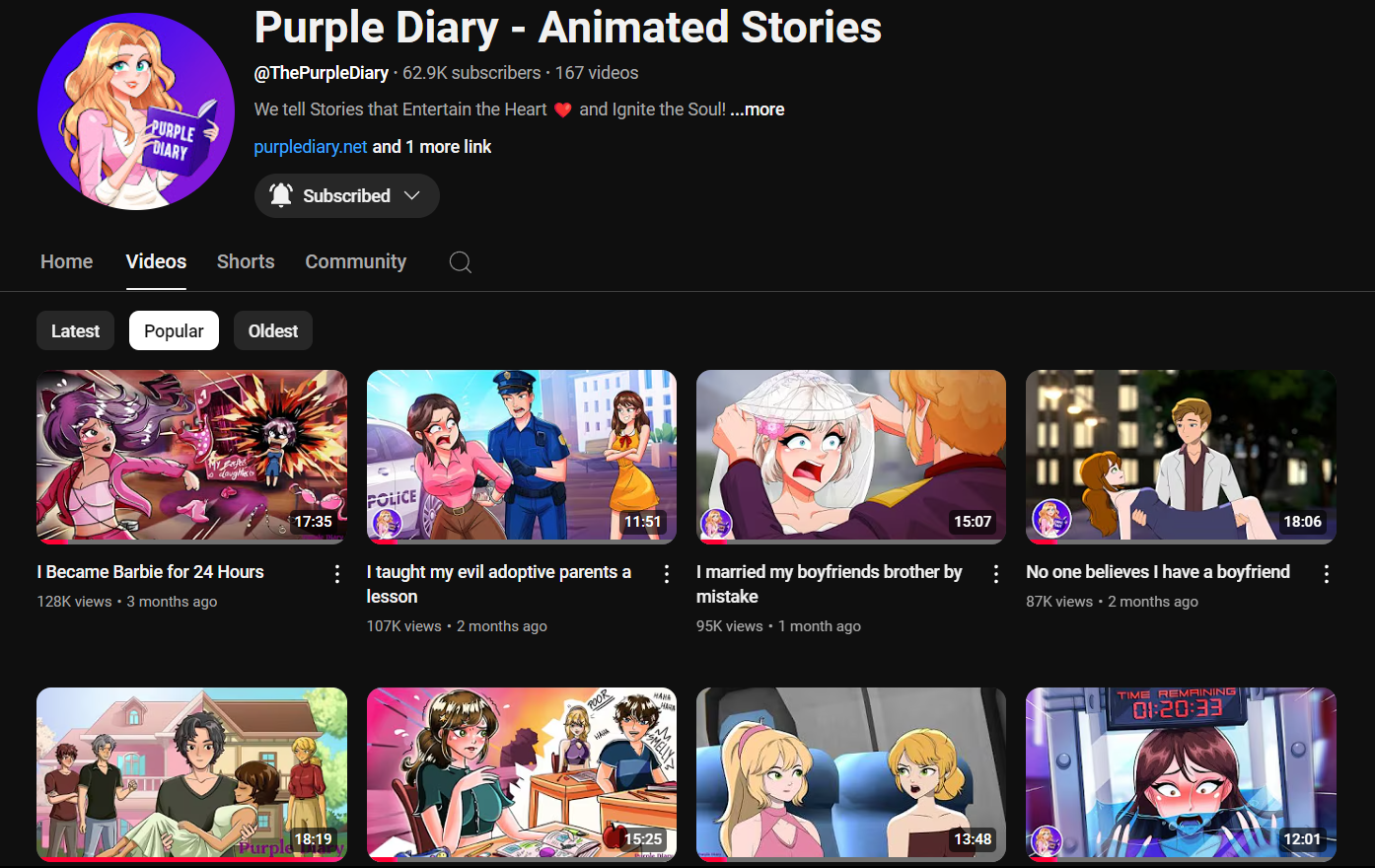Switch to the Shorts tab
The height and width of the screenshot is (868, 1375).
pos(246,261)
